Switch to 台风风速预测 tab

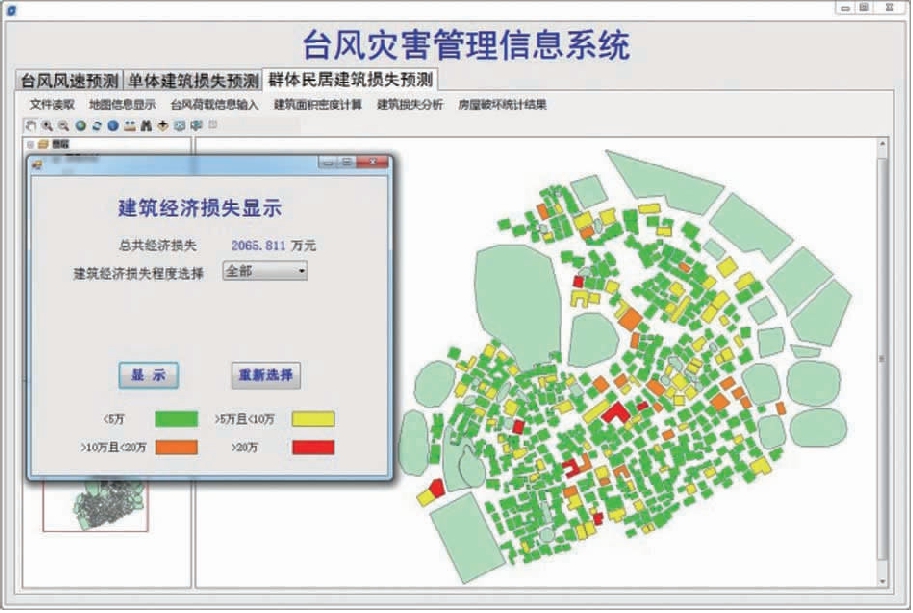click(x=69, y=80)
